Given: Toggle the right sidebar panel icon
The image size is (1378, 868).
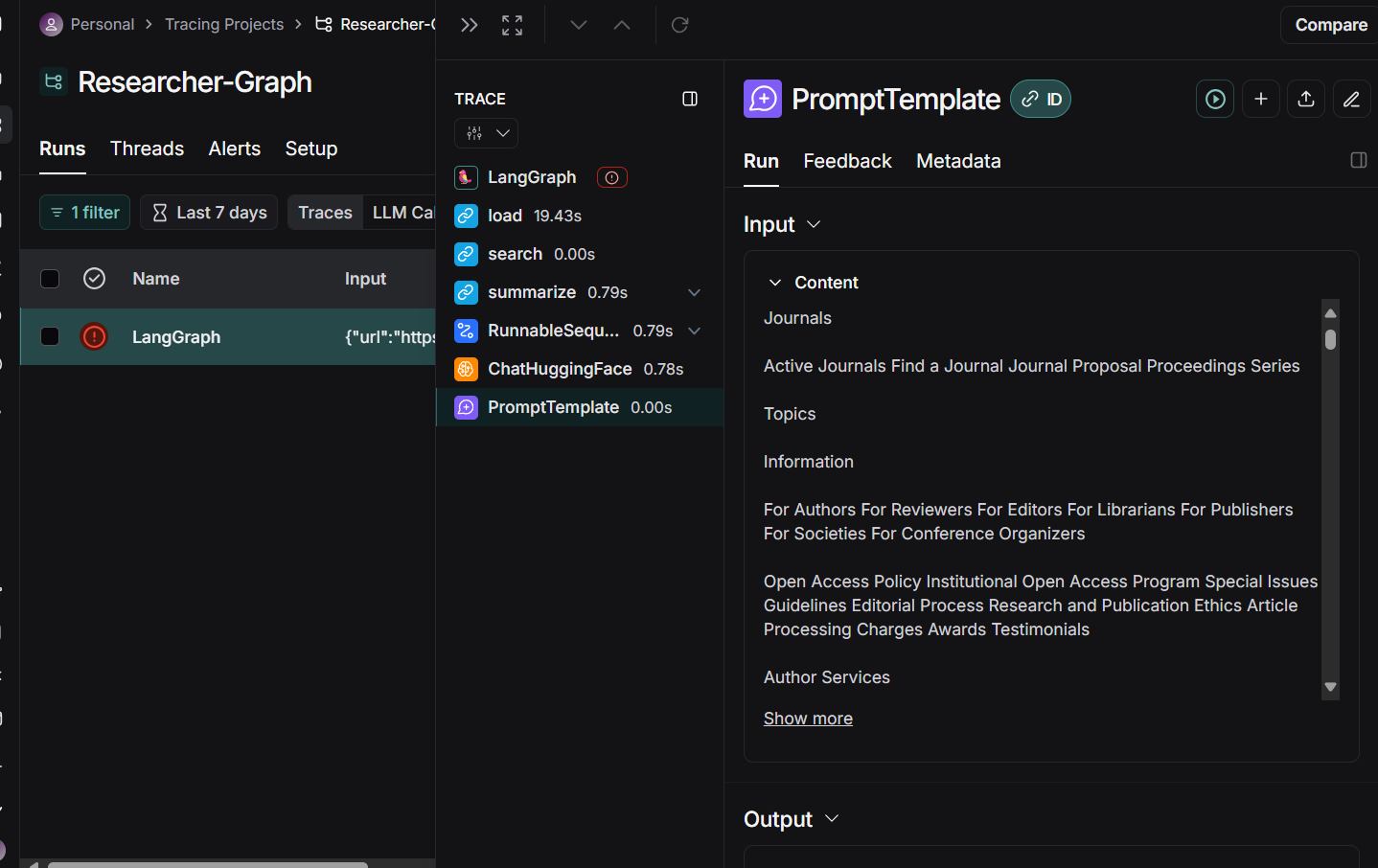Looking at the screenshot, I should (1358, 160).
